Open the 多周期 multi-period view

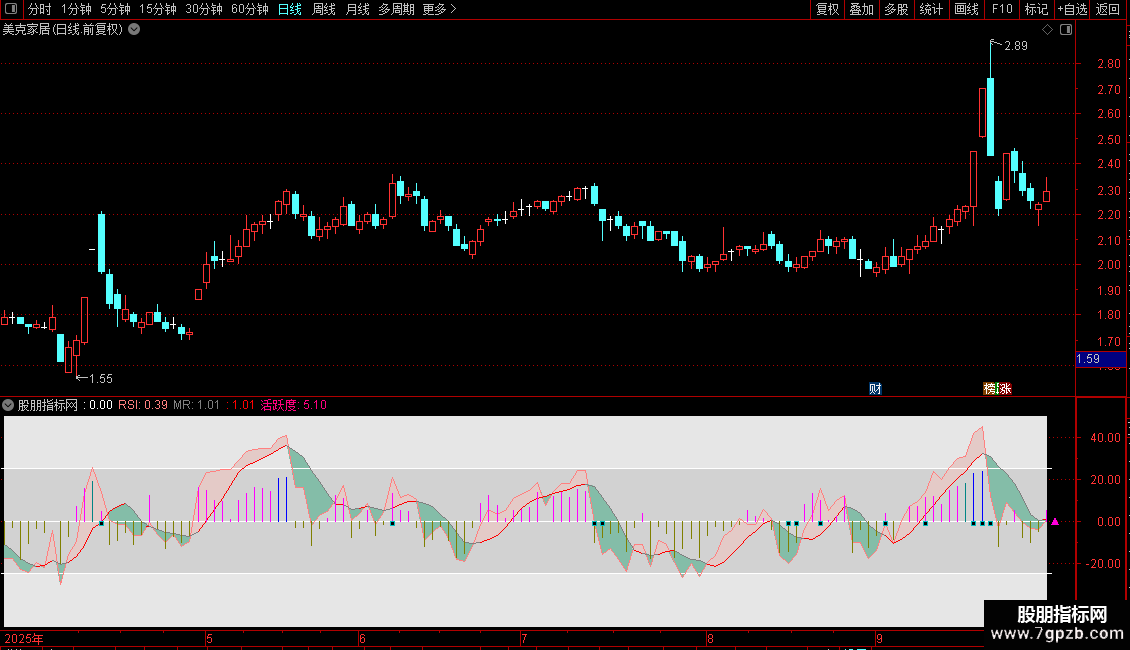396,9
